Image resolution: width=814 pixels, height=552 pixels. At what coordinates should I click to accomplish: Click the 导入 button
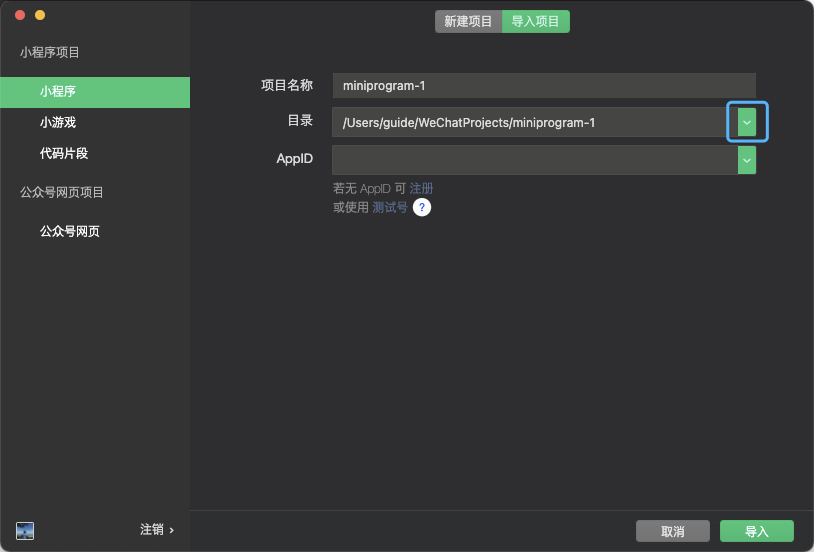(757, 531)
